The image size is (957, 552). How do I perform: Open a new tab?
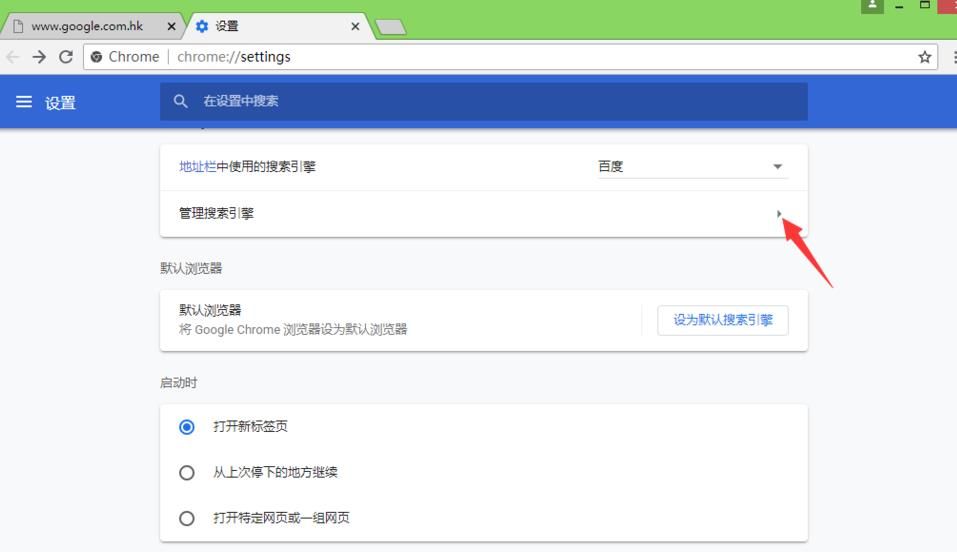391,27
